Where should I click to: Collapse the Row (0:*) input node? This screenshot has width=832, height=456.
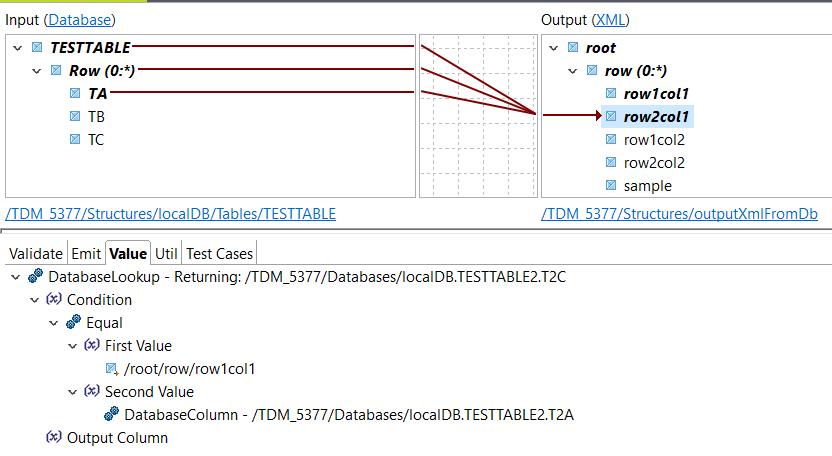click(x=37, y=71)
